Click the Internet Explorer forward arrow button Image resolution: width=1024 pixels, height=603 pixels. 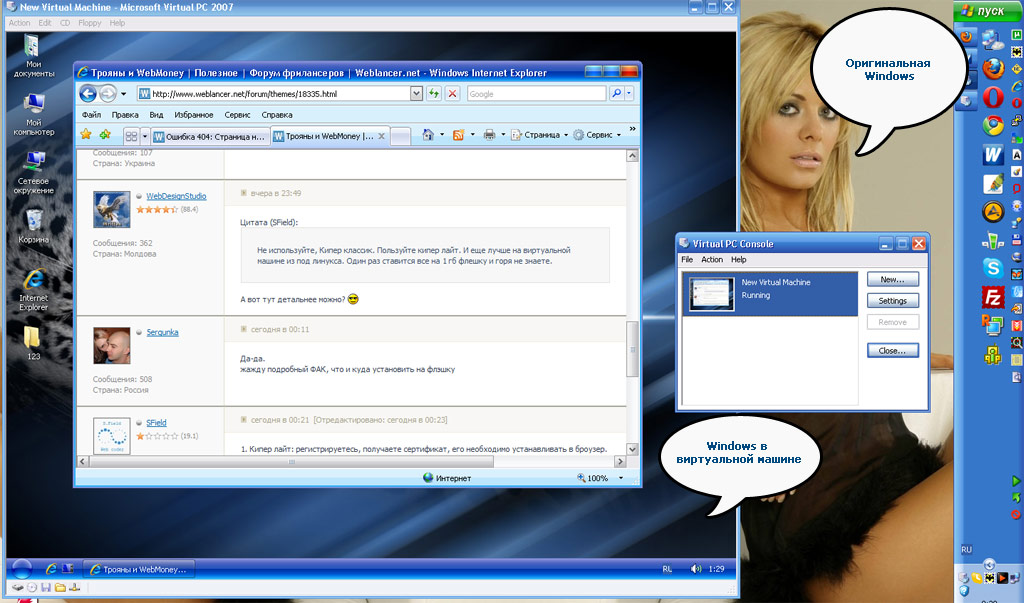coord(108,93)
